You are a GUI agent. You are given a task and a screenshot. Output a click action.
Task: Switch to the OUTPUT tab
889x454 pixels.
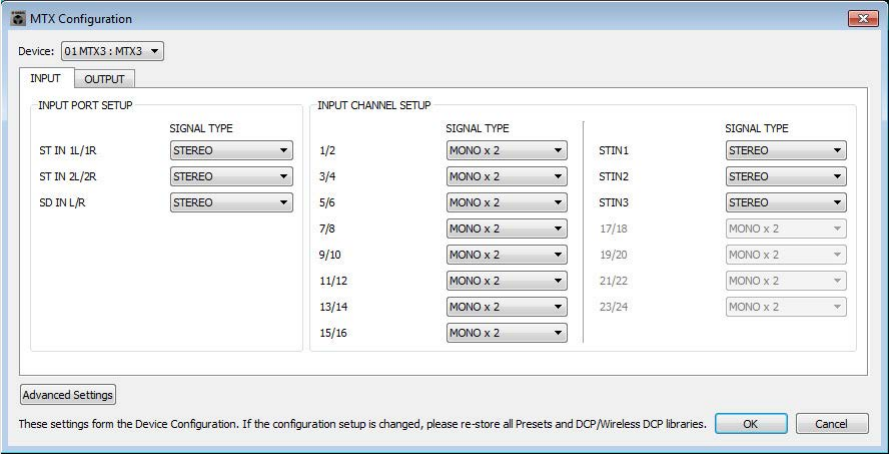[104, 79]
